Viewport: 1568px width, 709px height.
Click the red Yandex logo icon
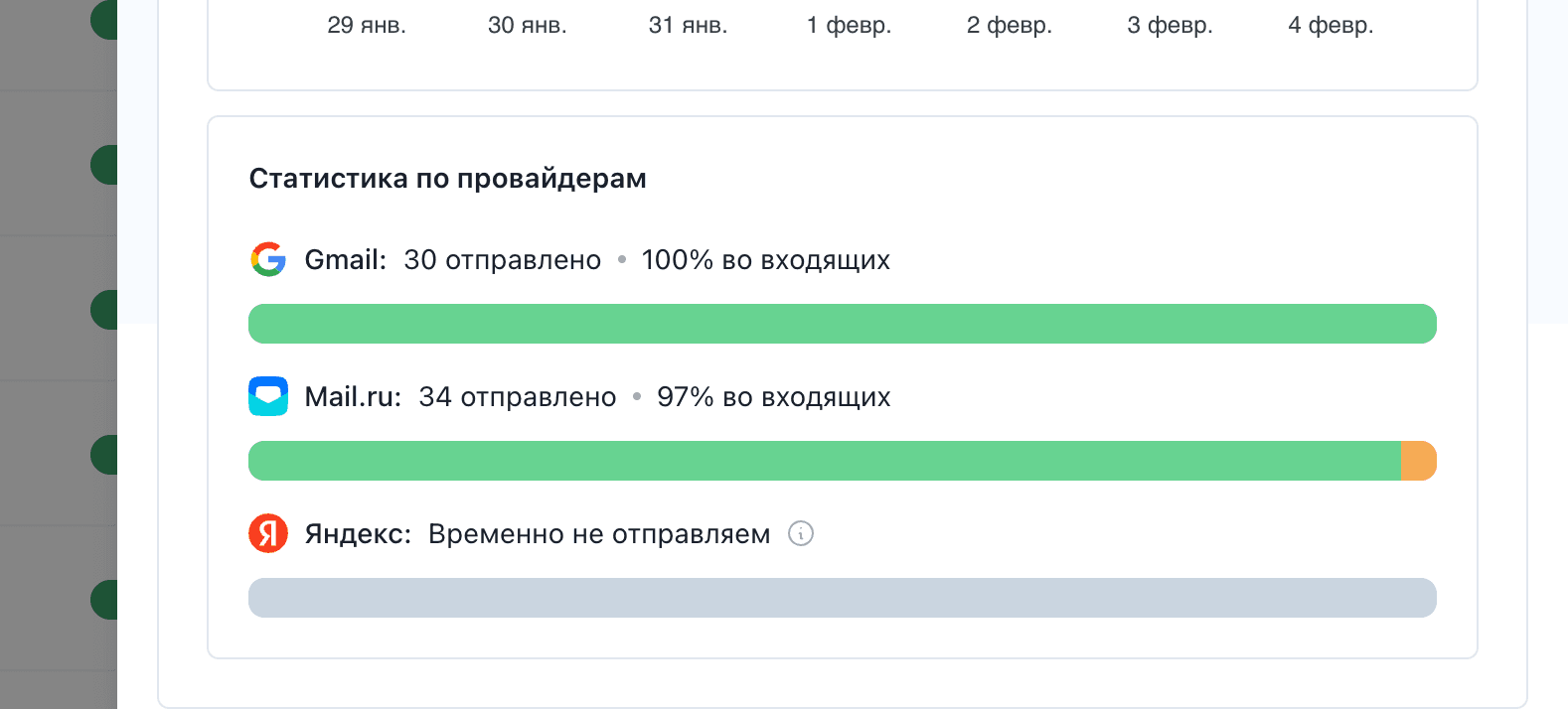[268, 533]
